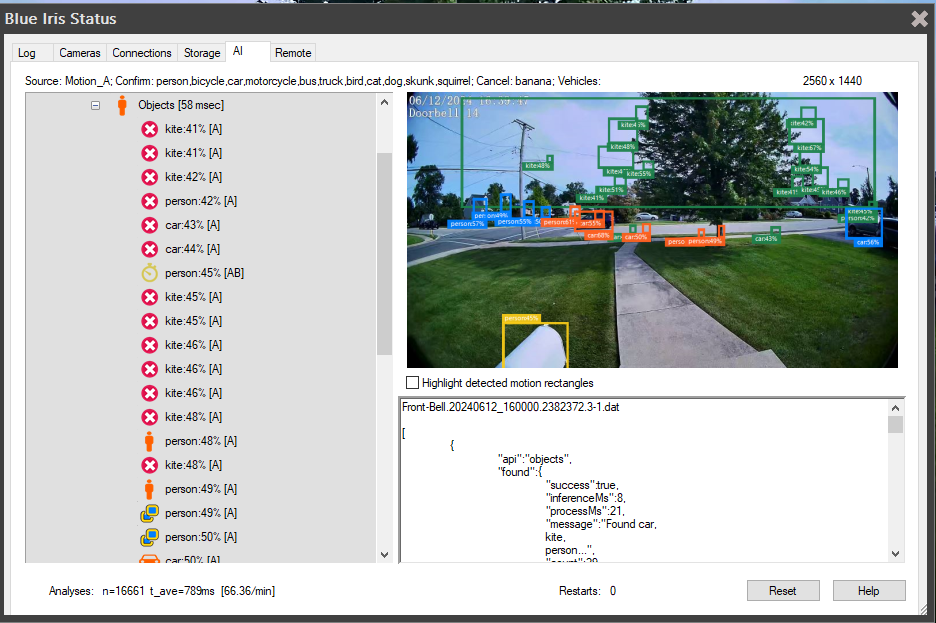Click the Analyses n=16661 statistics text
936x623 pixels.
pos(162,591)
